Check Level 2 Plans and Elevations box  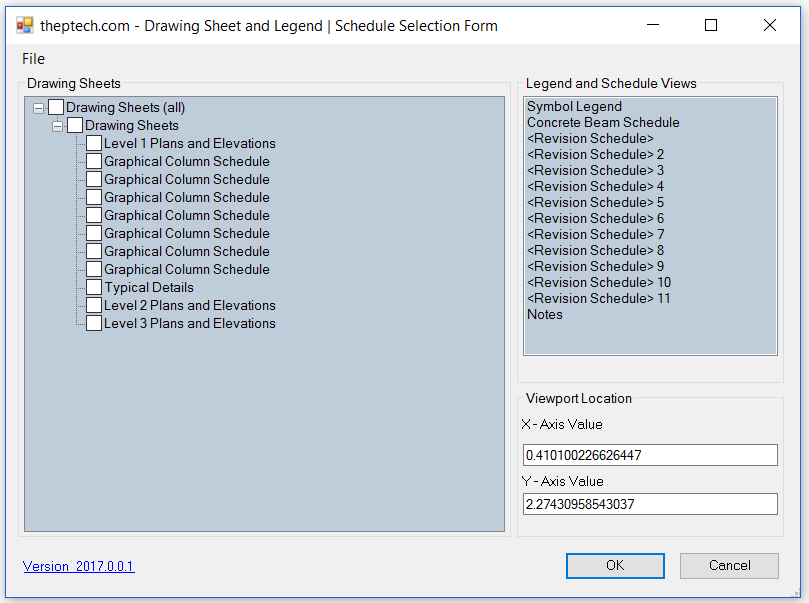coord(94,305)
